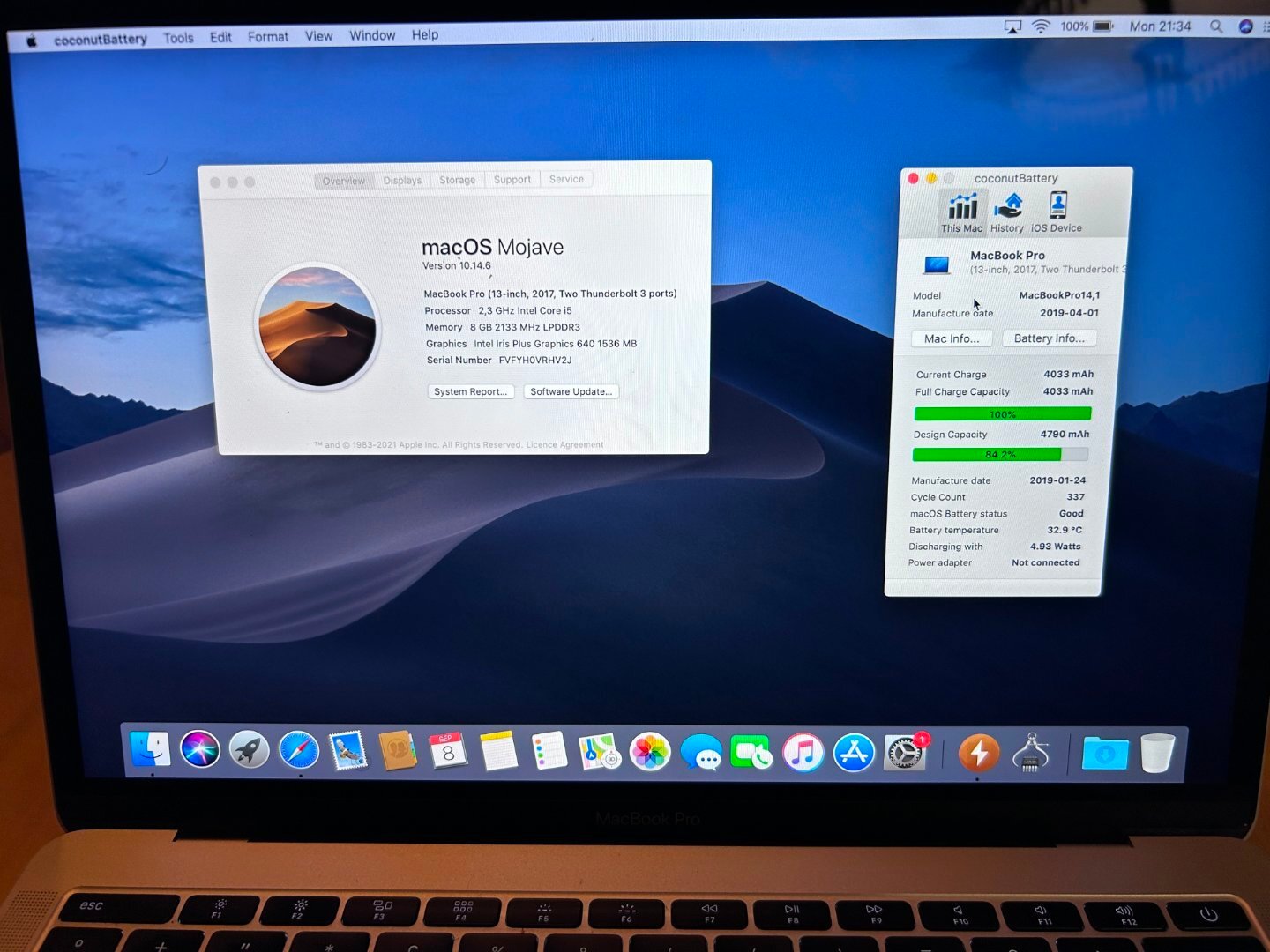The image size is (1270, 952).
Task: Click the AirPlay icon in the menu bar
Action: coord(1012,27)
